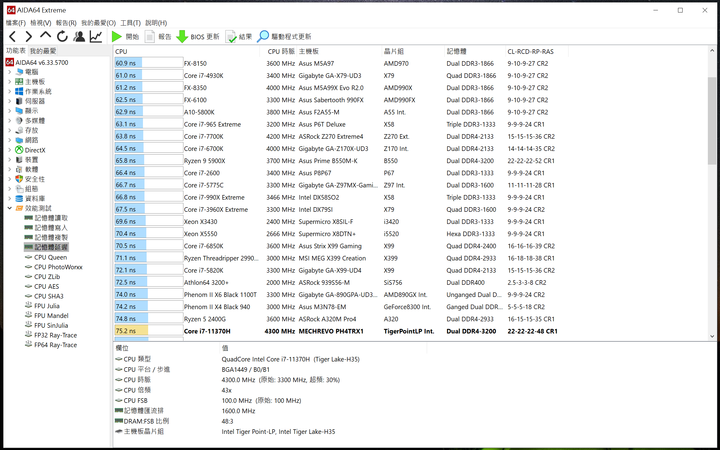Select the 裝置 devices tree item
Image resolution: width=720 pixels, height=450 pixels.
[x=27, y=160]
